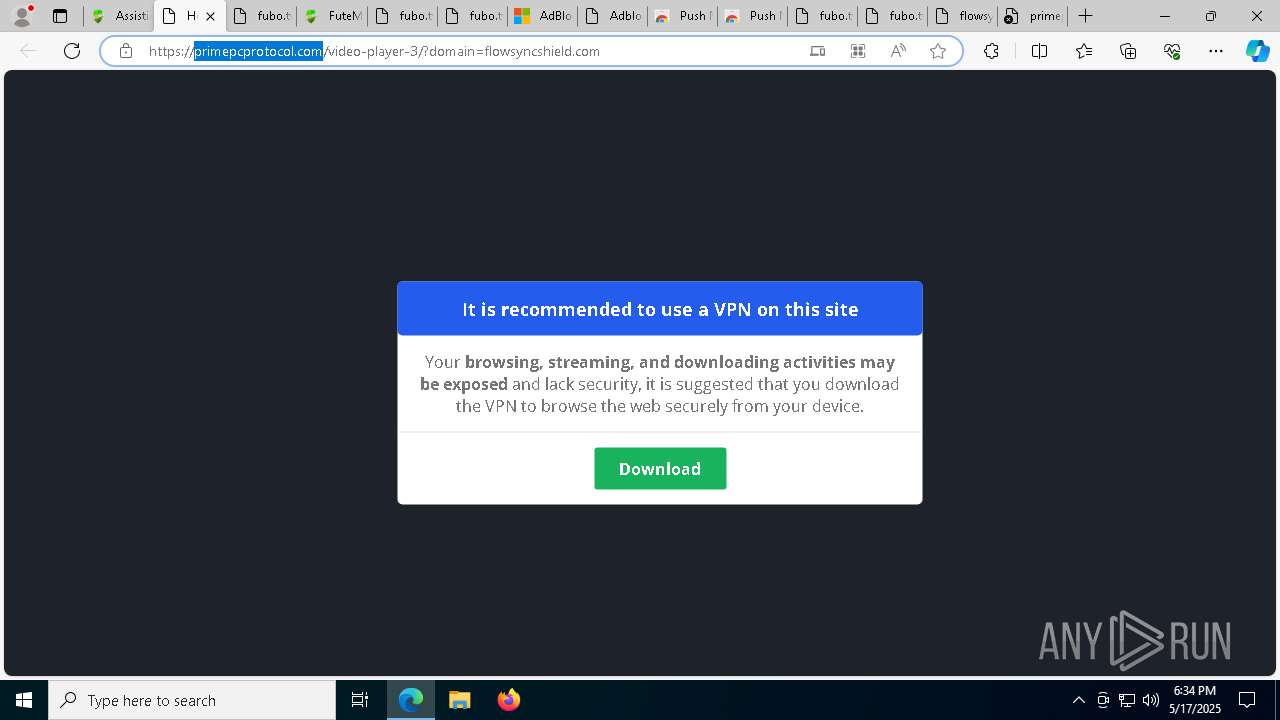Start Read Aloud from address bar
1280x720 pixels.
click(898, 51)
